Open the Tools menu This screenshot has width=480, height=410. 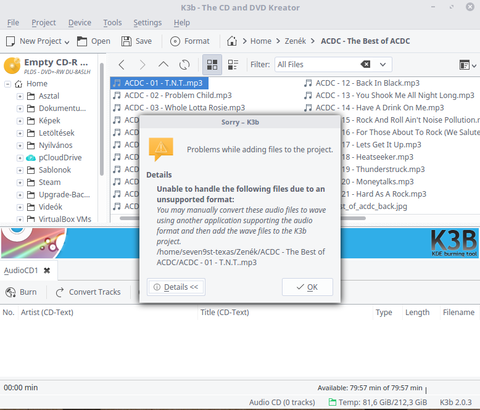[x=112, y=23]
